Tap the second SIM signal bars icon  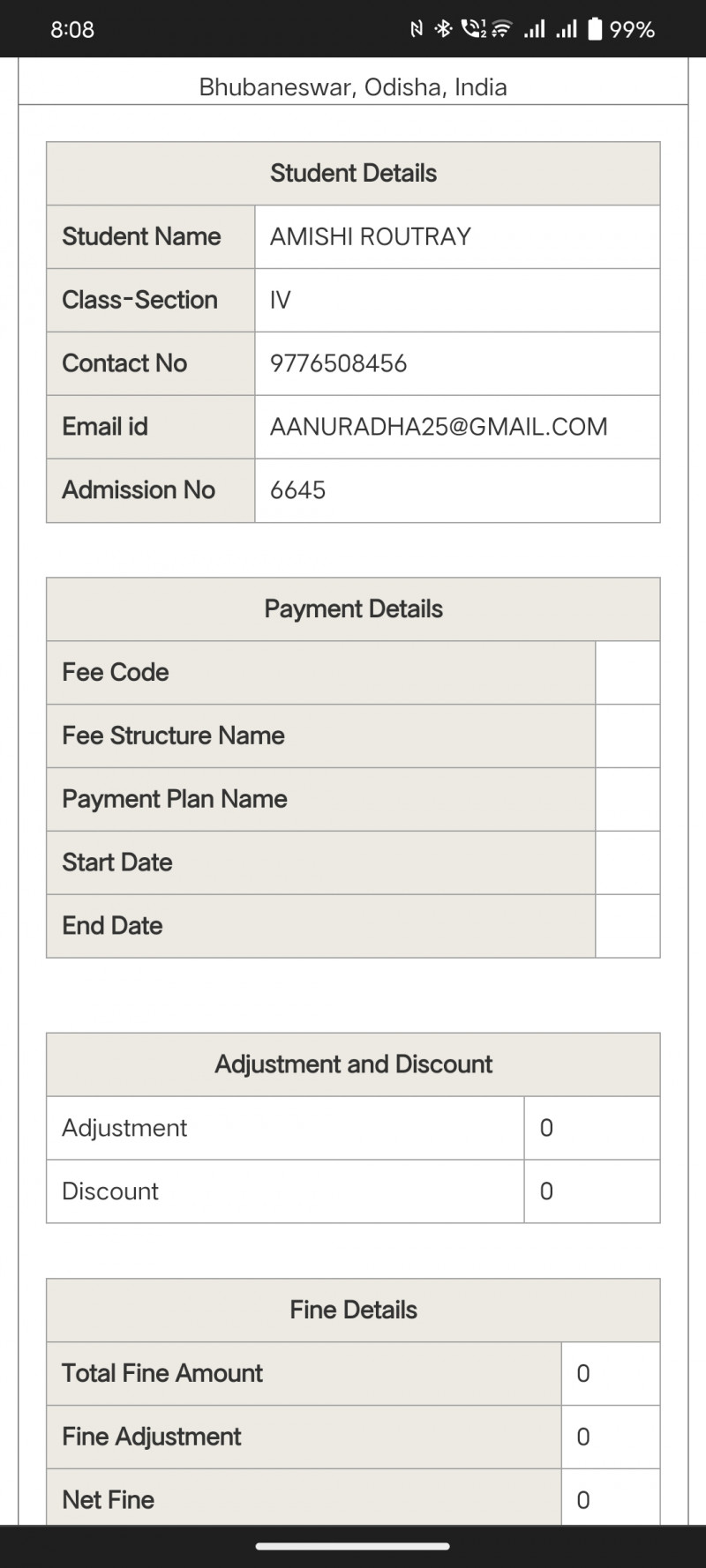(x=566, y=30)
